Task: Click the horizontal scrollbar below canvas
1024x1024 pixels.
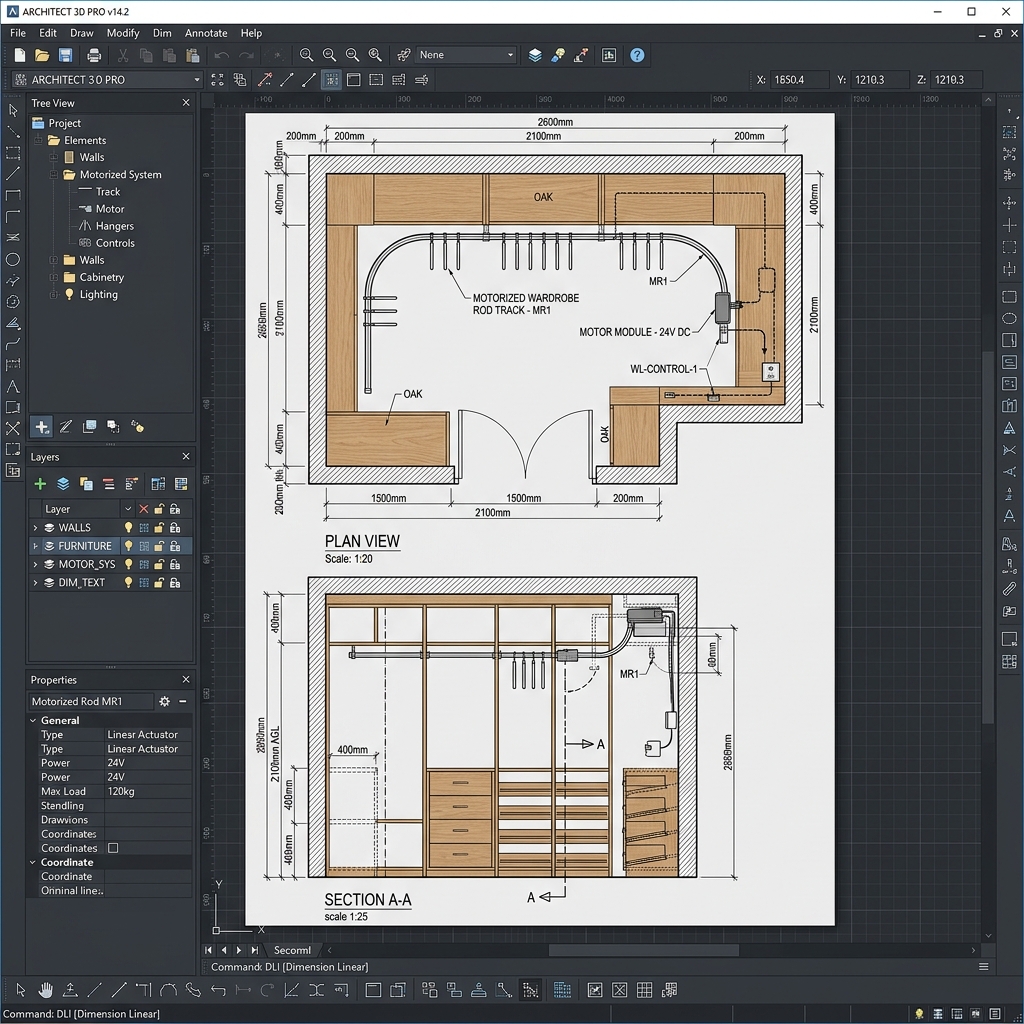Action: [x=643, y=950]
